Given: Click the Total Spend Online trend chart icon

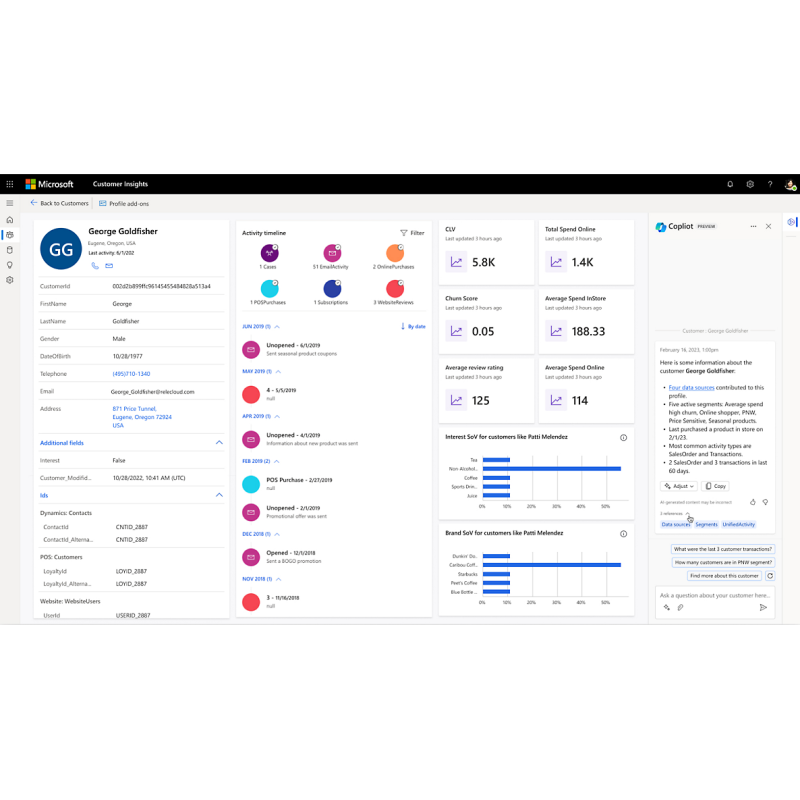Looking at the screenshot, I should [556, 262].
